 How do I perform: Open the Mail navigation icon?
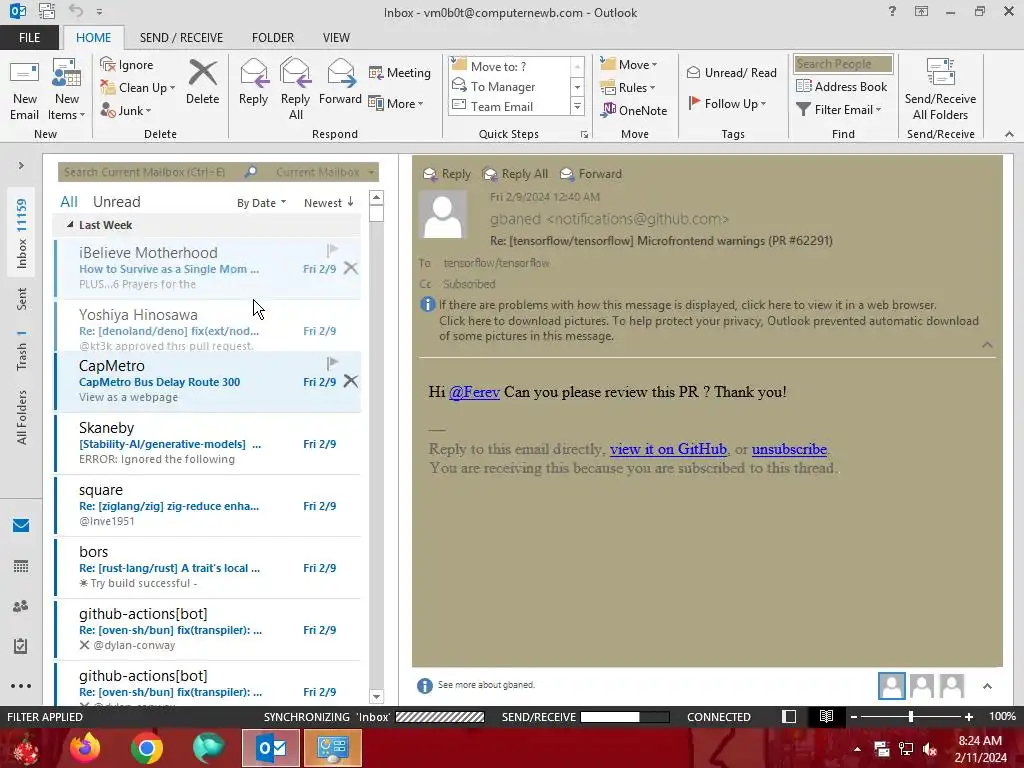(x=21, y=526)
